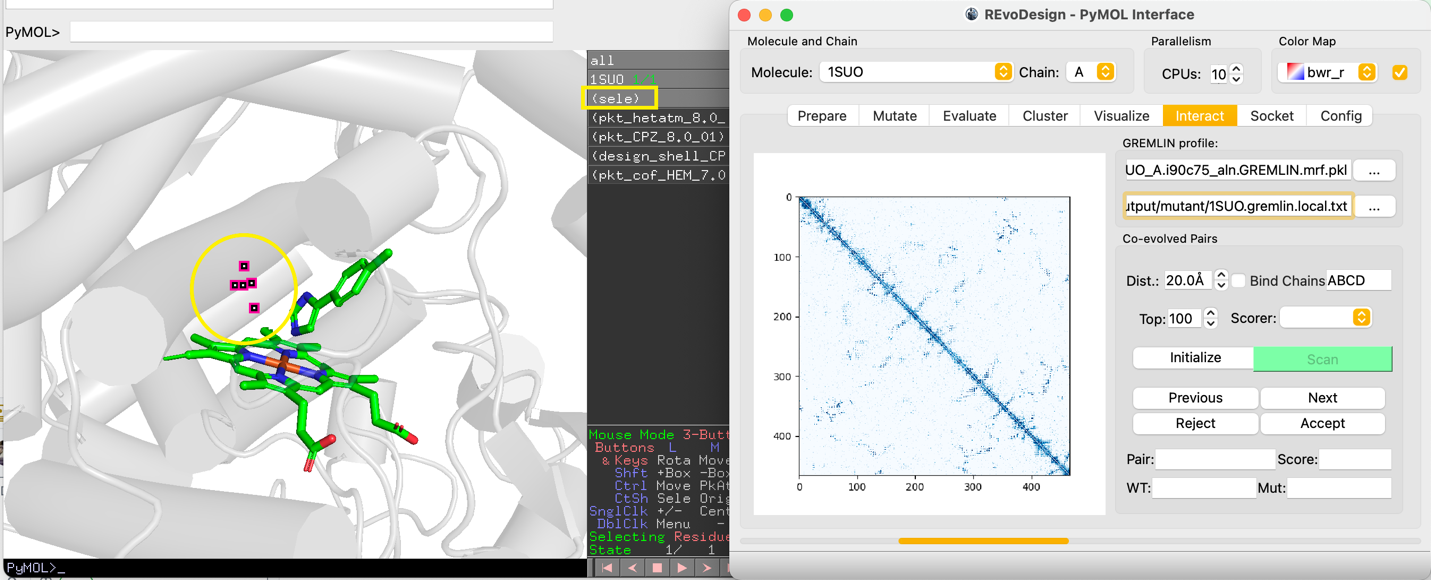Viewport: 1431px width, 580px height.
Task: Step forward one frame in PyMOL
Action: point(707,568)
